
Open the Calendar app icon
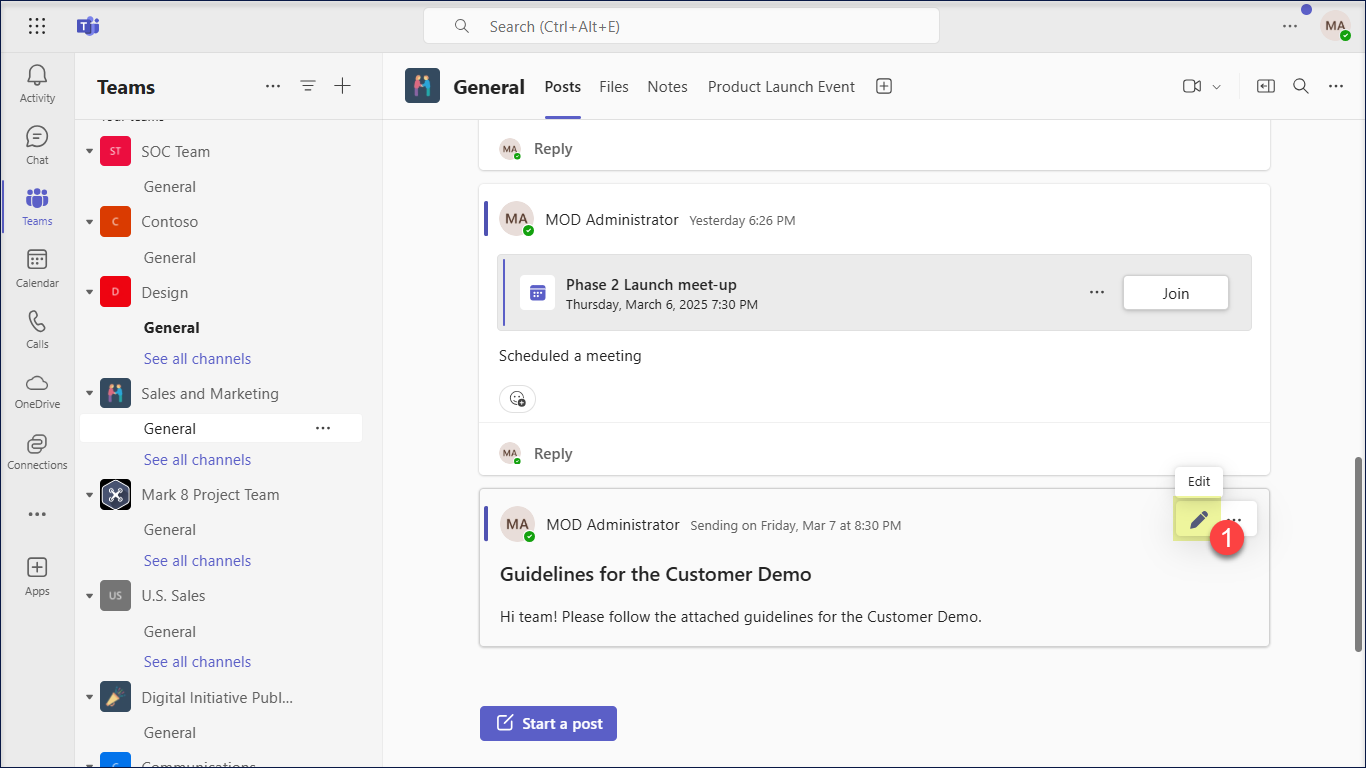point(37,268)
